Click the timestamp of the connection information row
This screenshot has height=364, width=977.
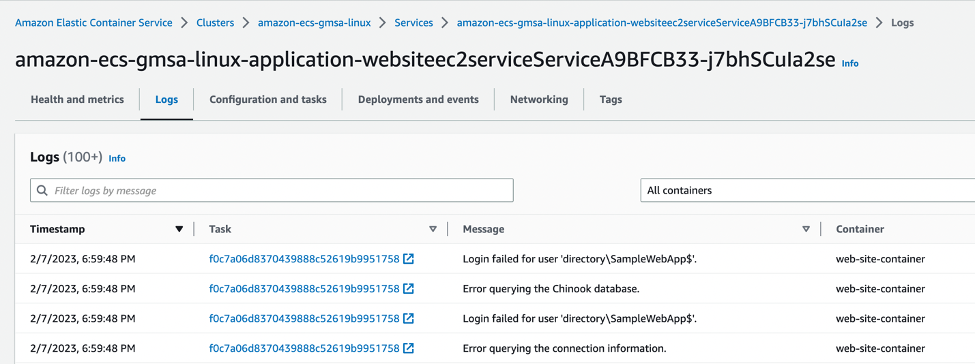pos(82,348)
